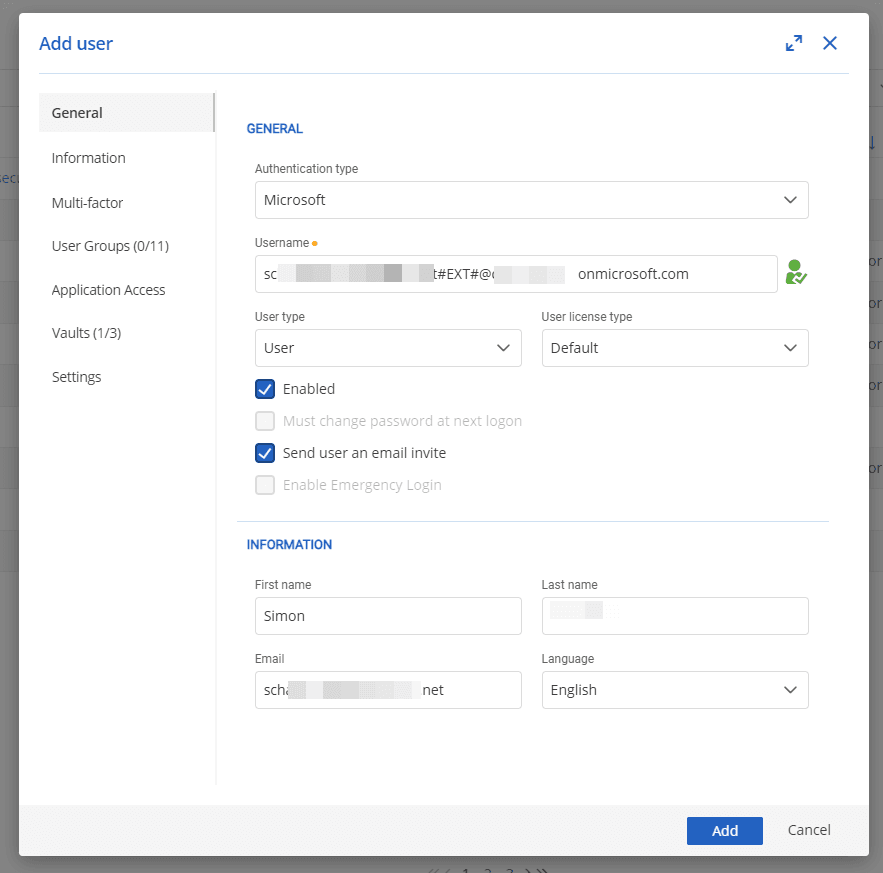Open the Vaults (1/3) tab
Screen dimensions: 883x873
pyautogui.click(x=86, y=333)
